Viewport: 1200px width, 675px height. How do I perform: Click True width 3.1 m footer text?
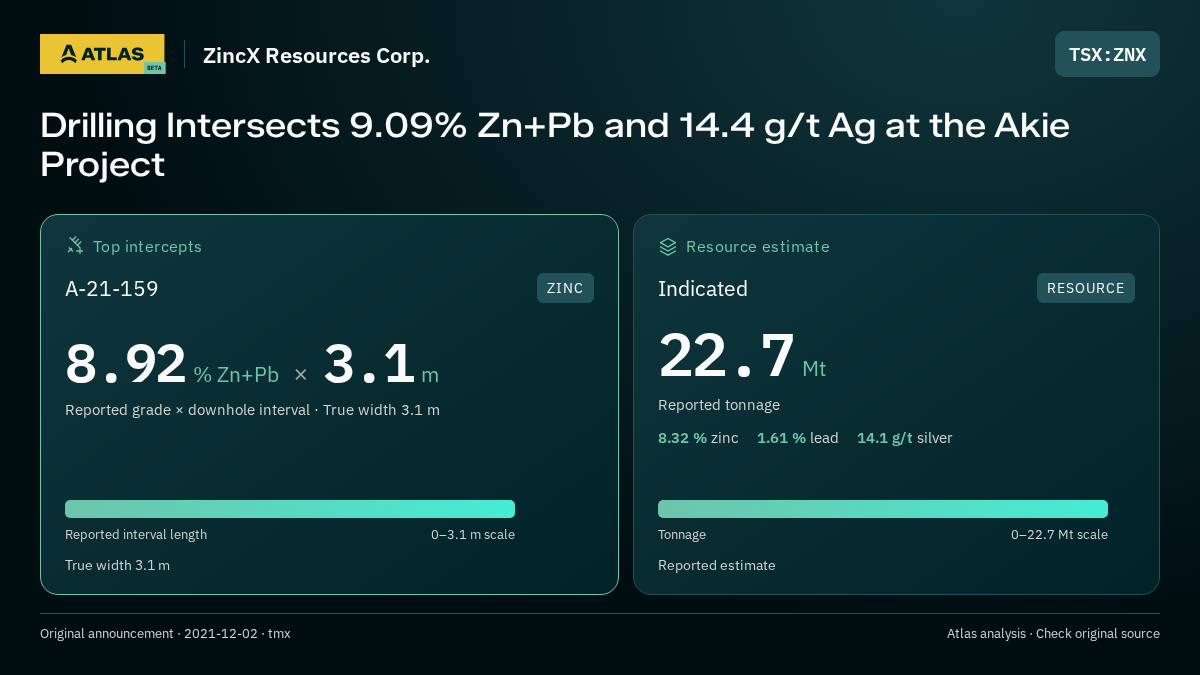tap(117, 565)
